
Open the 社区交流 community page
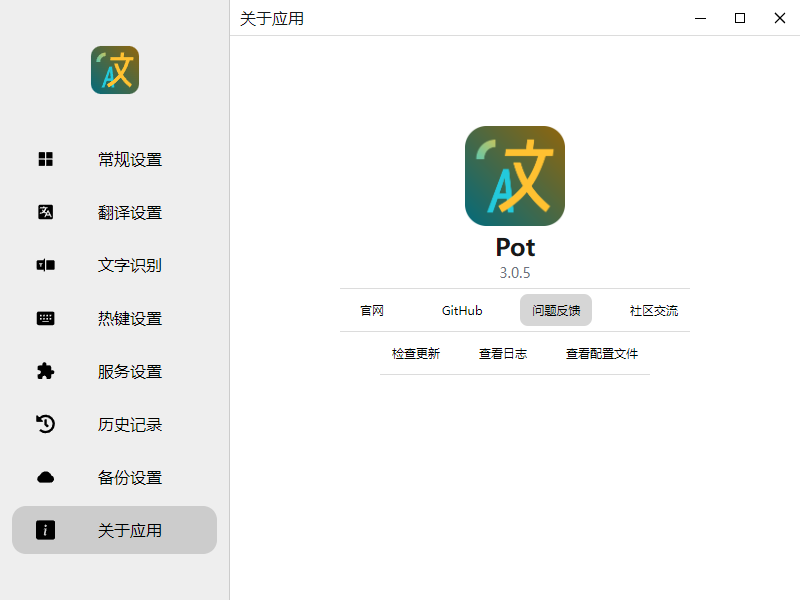[x=655, y=310]
